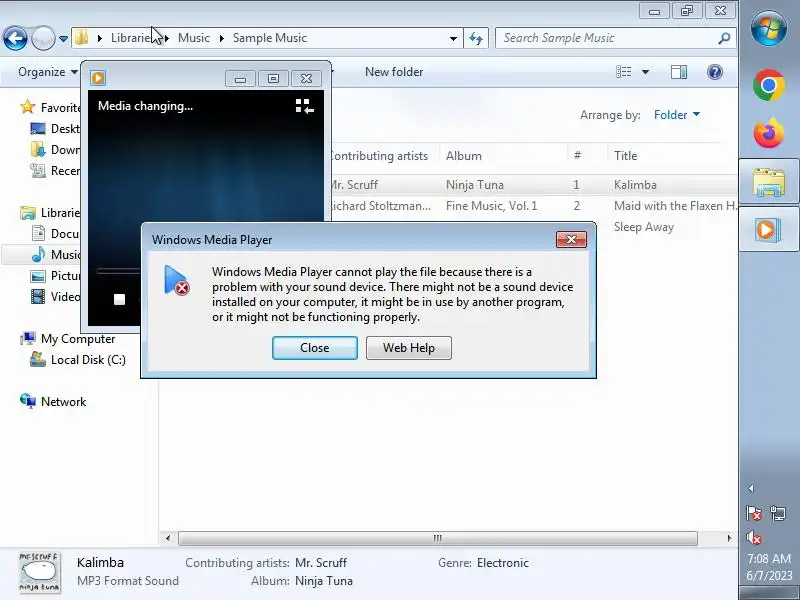
Task: Click the scroll right arrow
Action: pyautogui.click(x=729, y=538)
